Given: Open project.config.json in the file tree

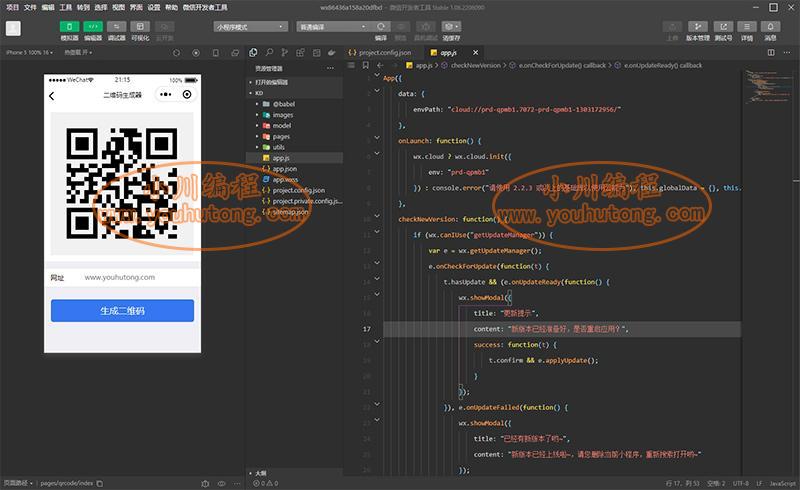Looking at the screenshot, I should point(294,190).
